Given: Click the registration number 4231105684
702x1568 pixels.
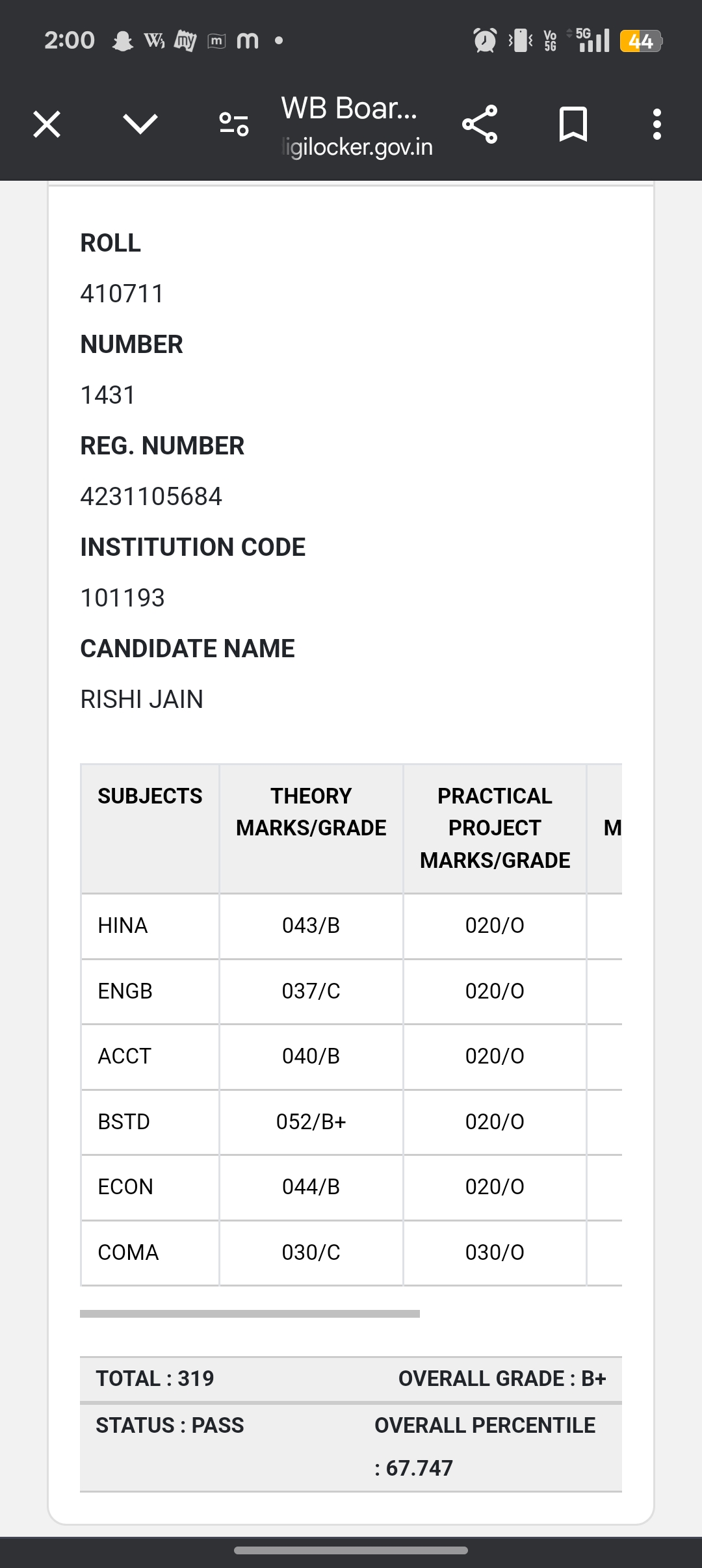Looking at the screenshot, I should point(151,497).
